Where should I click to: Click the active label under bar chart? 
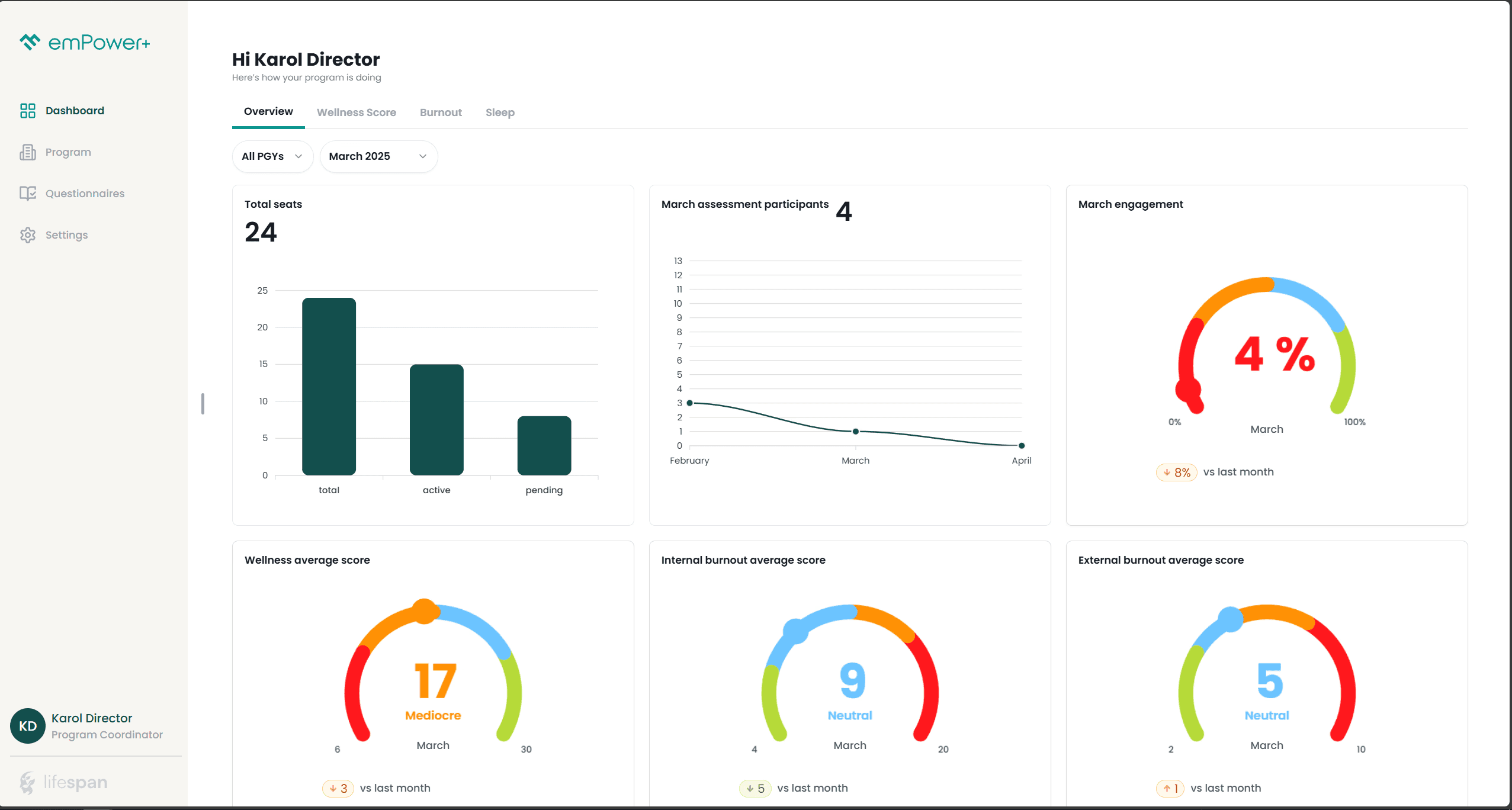pos(436,490)
